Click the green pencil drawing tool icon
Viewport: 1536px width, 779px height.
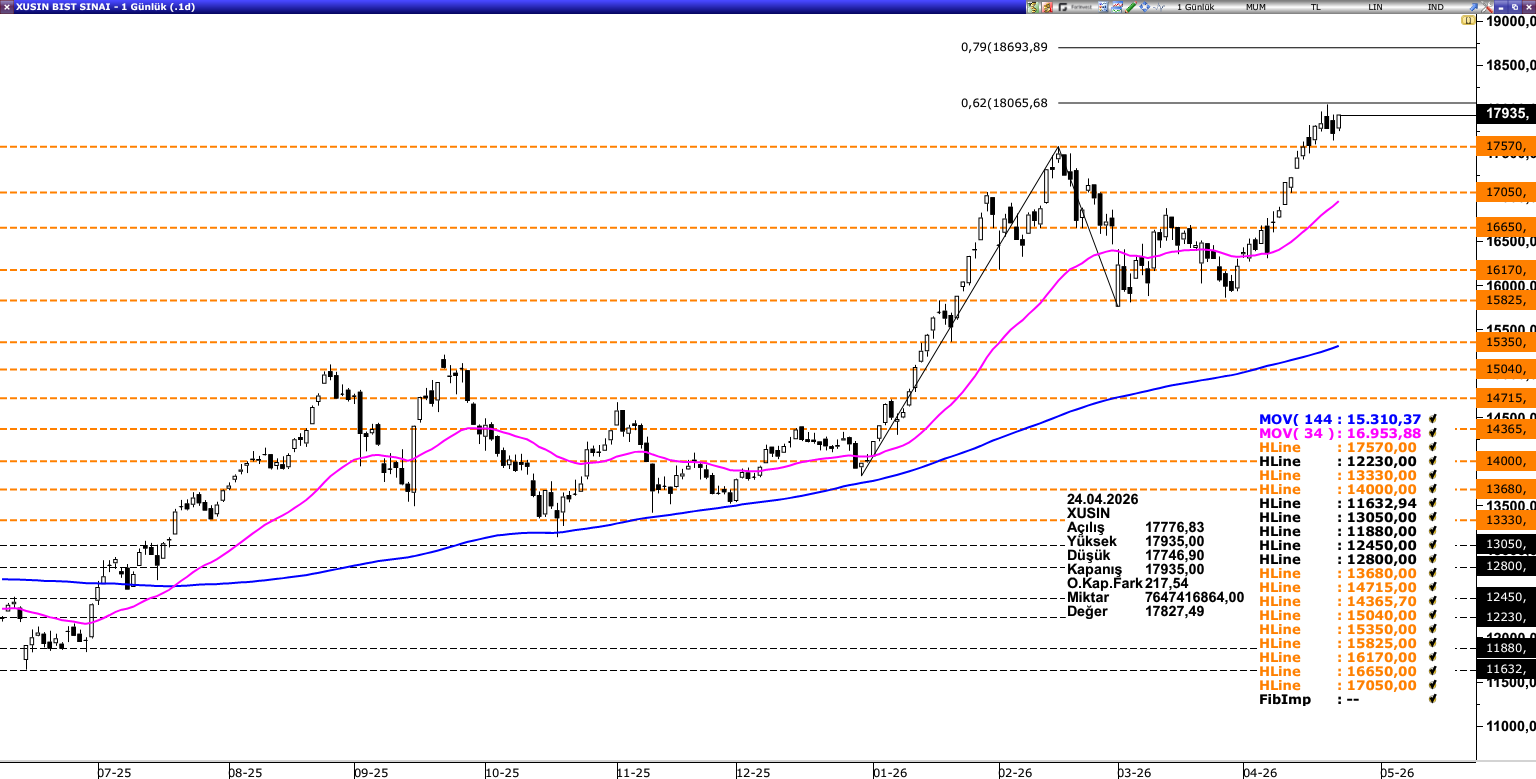coord(1130,7)
